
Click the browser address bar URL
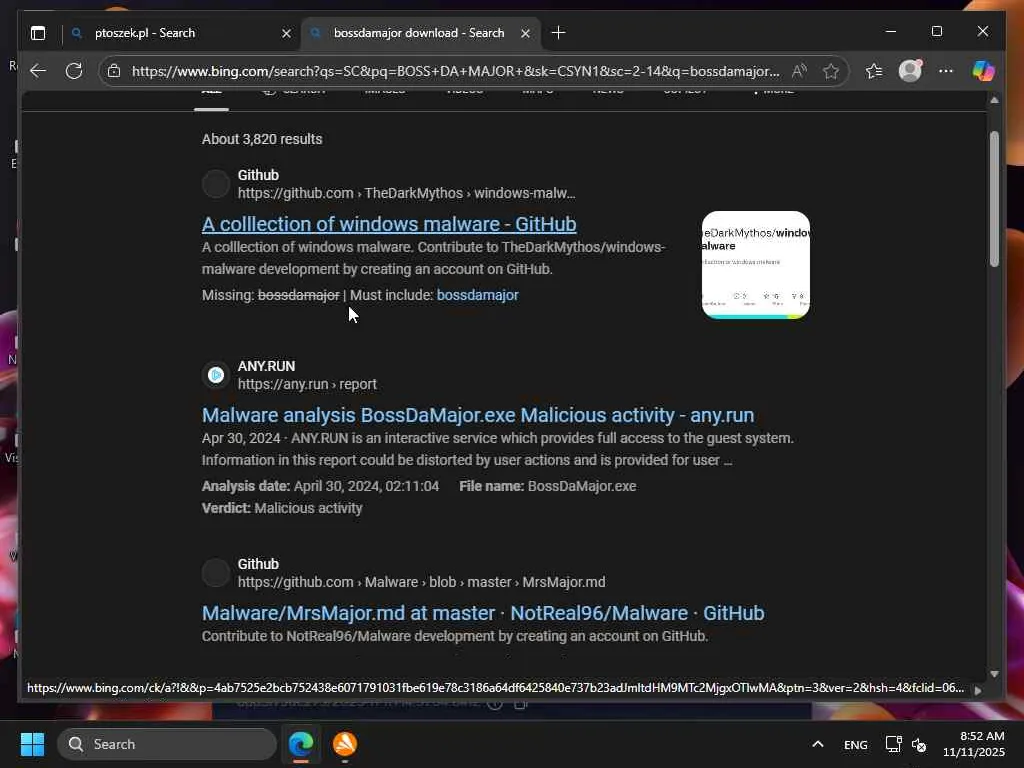click(x=455, y=71)
